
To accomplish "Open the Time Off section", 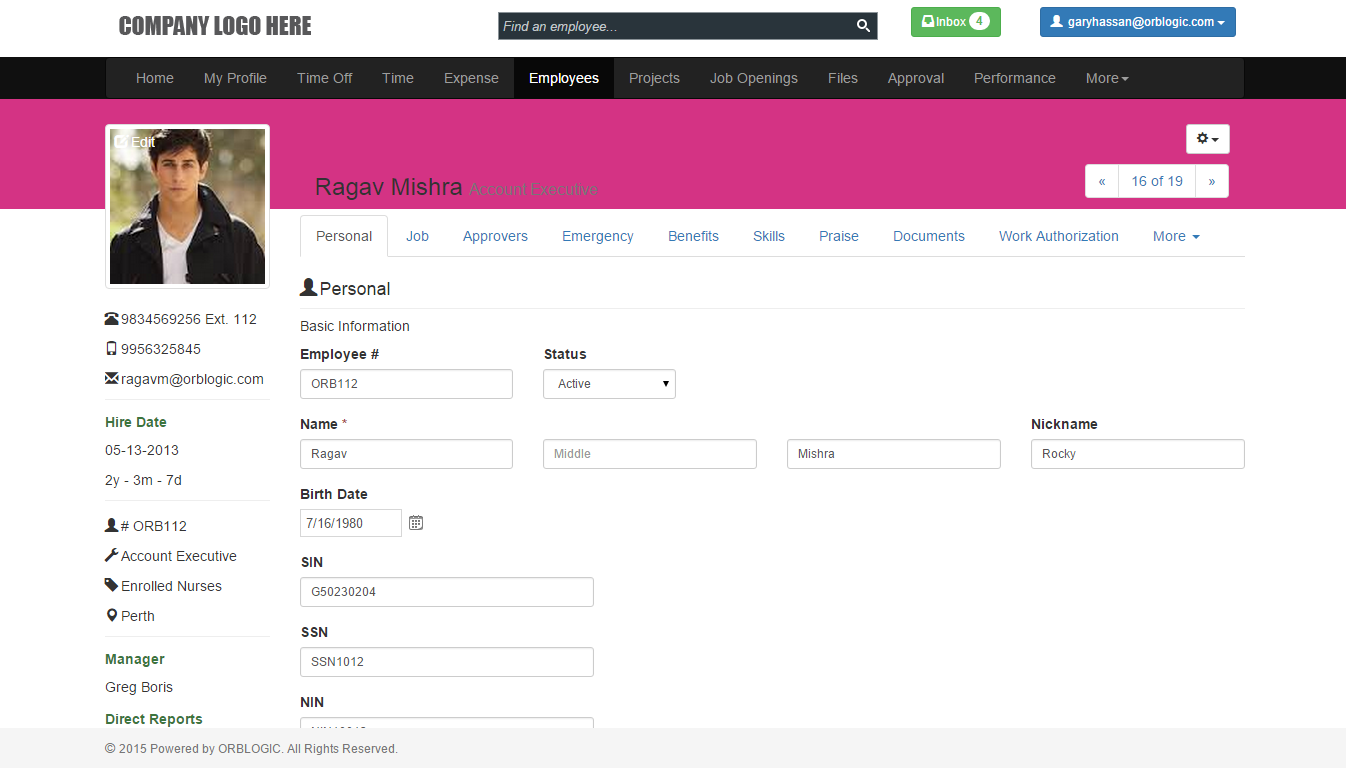I will [325, 78].
